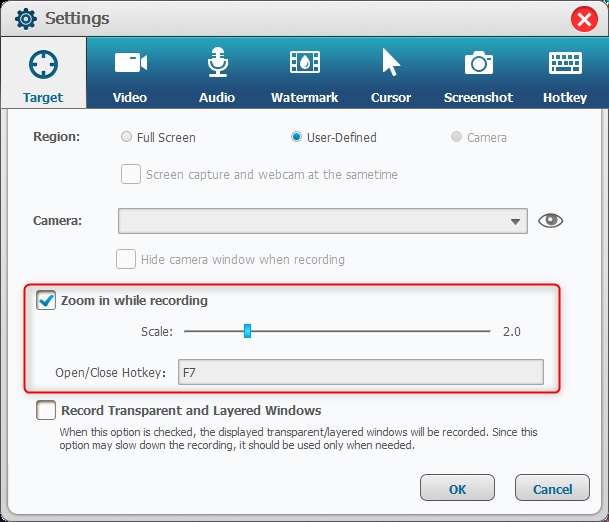Switch to the Watermark tab label
Image resolution: width=609 pixels, height=522 pixels.
[304, 97]
